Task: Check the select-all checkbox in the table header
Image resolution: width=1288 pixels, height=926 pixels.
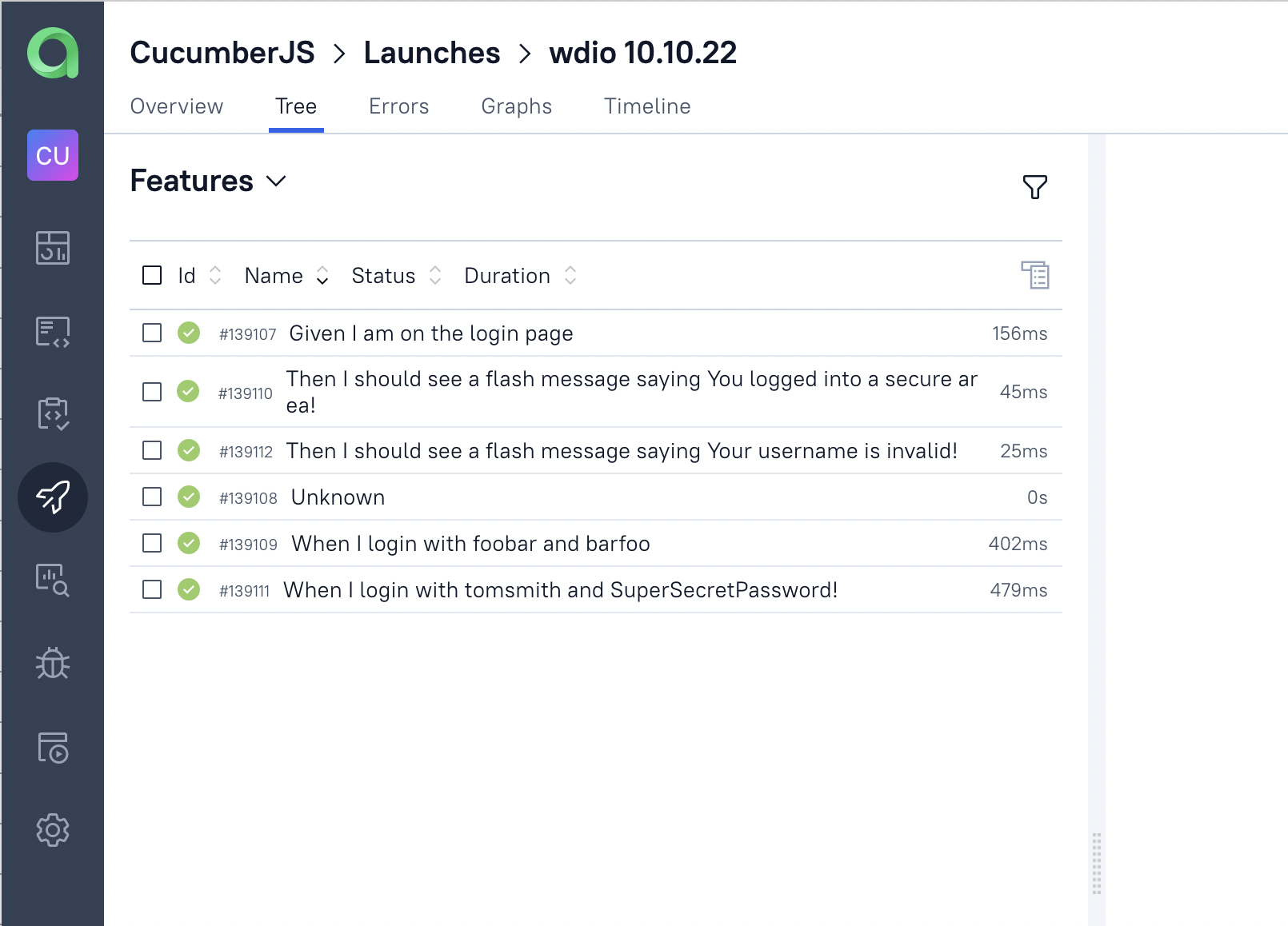Action: (151, 275)
